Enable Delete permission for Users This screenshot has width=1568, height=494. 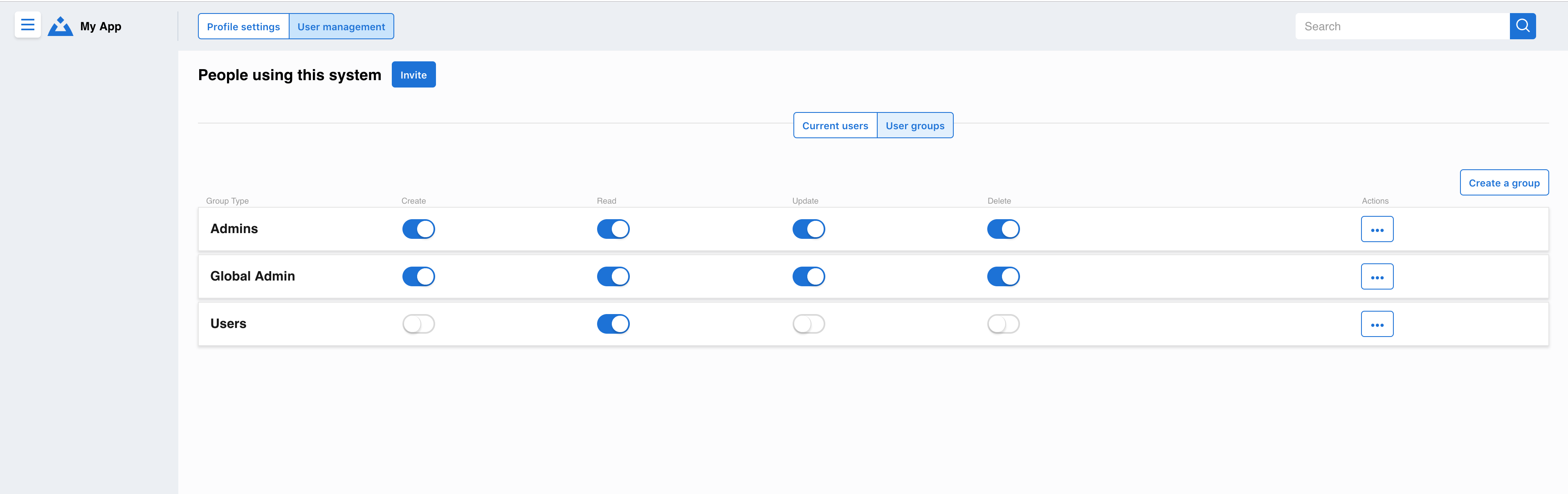click(1003, 323)
